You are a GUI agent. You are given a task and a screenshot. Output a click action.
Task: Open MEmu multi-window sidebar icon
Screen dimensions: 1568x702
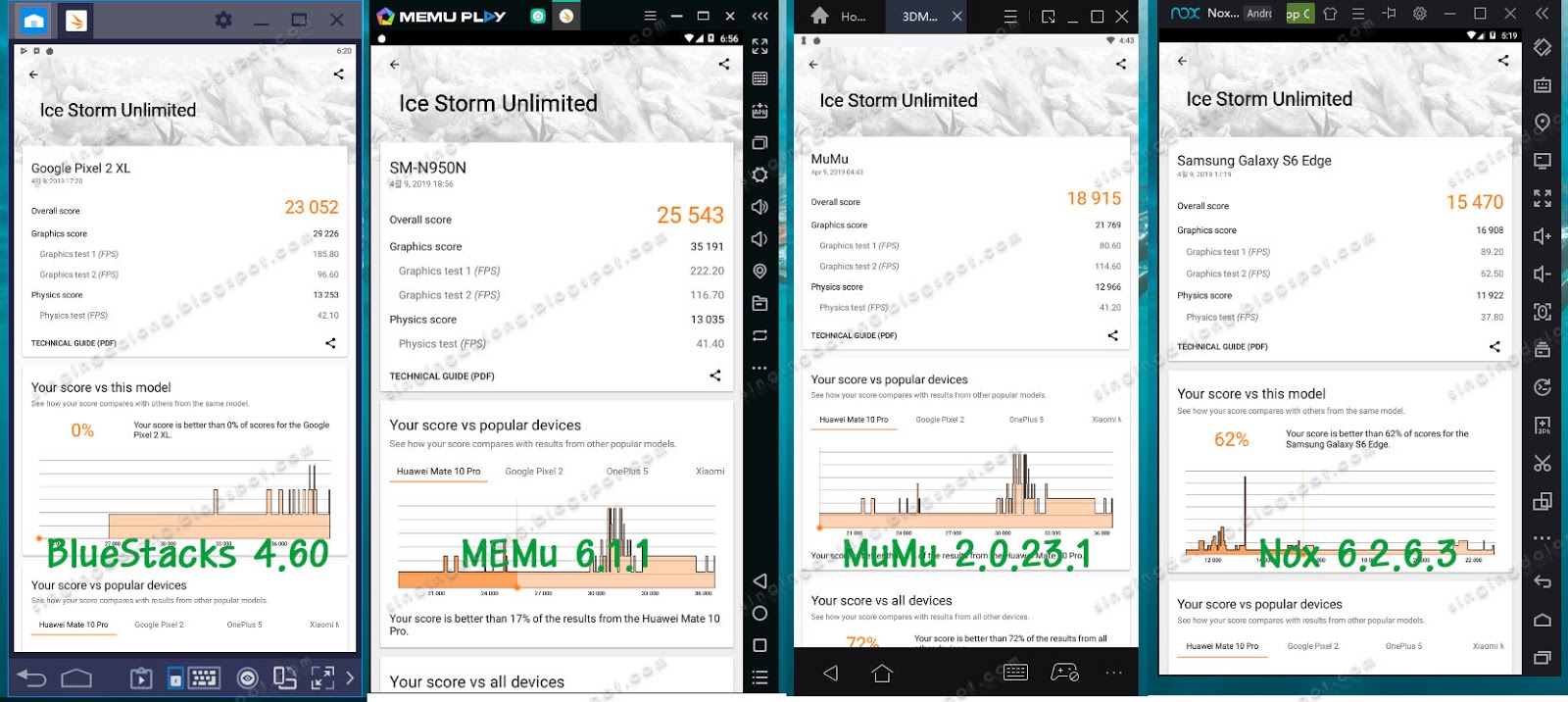point(759,143)
